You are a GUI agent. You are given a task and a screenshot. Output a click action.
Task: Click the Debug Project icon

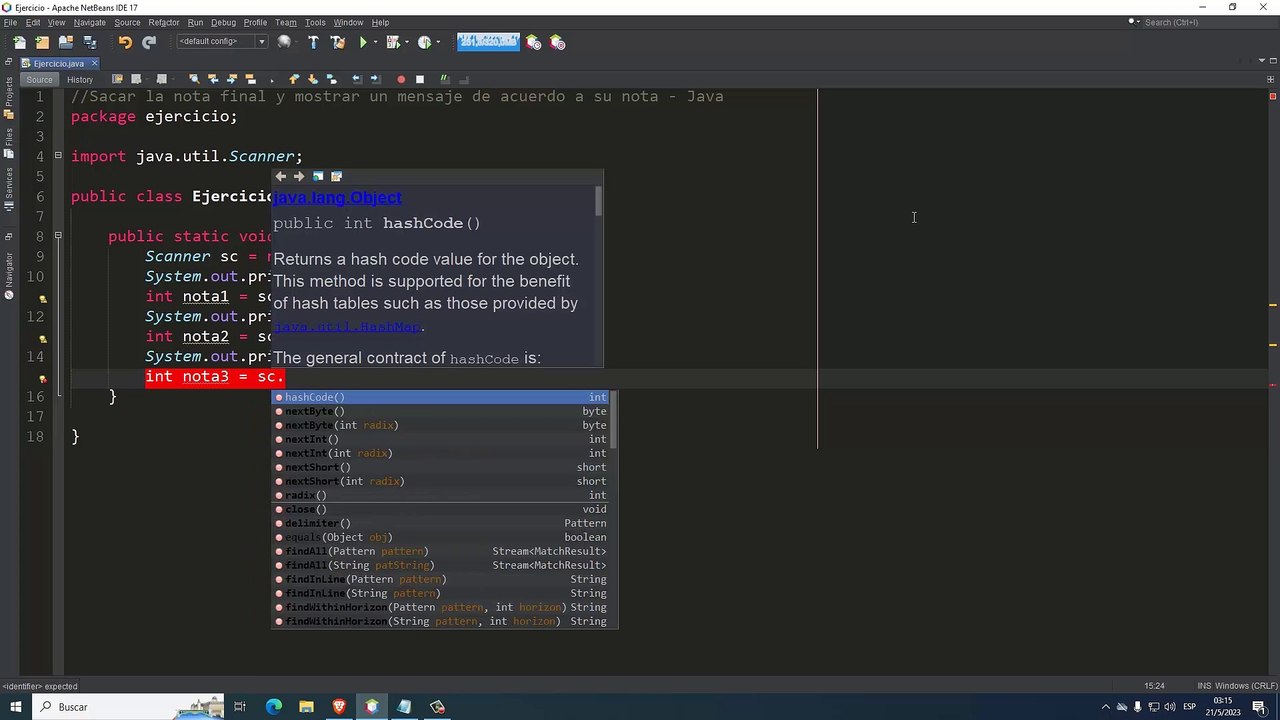(x=392, y=42)
